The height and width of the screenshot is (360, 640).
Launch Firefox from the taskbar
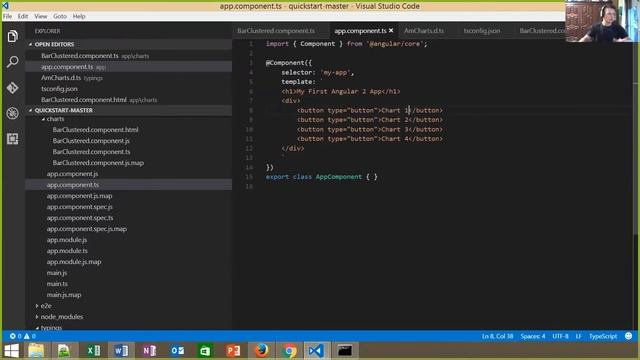(261, 351)
